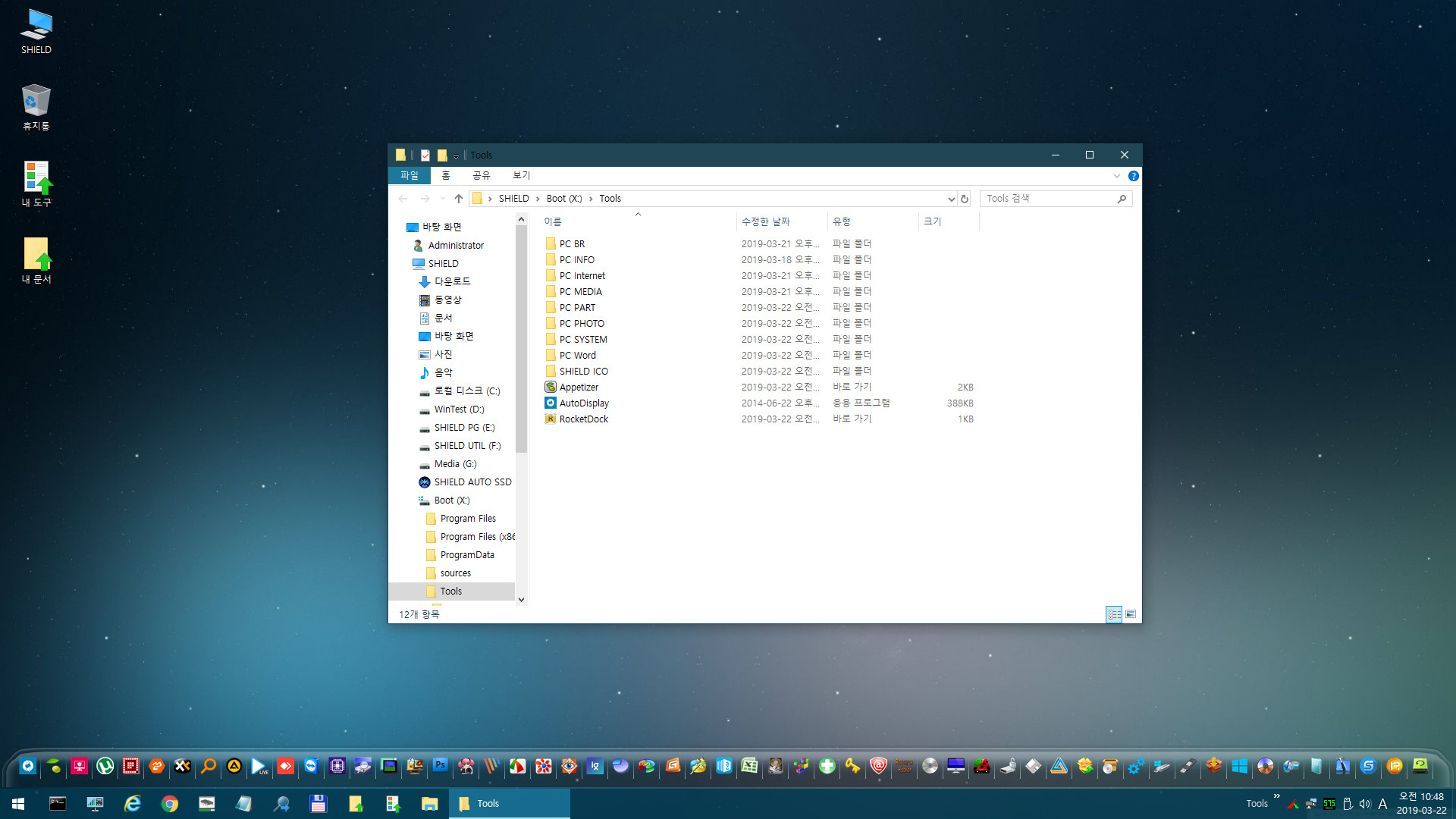This screenshot has width=1456, height=819.
Task: Switch to the 보기 ribbon tab
Action: [522, 175]
